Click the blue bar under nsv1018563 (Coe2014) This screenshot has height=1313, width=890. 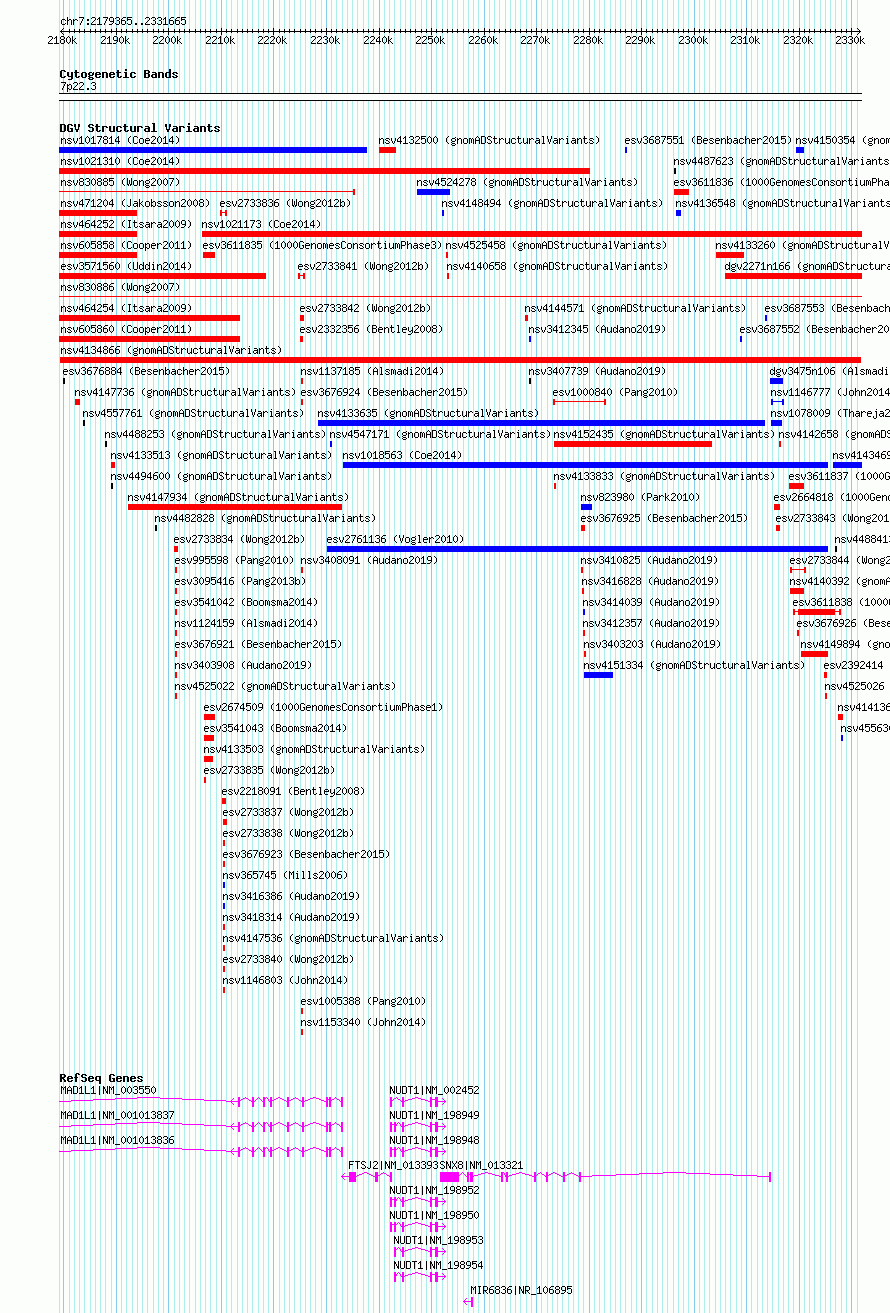pyautogui.click(x=586, y=465)
